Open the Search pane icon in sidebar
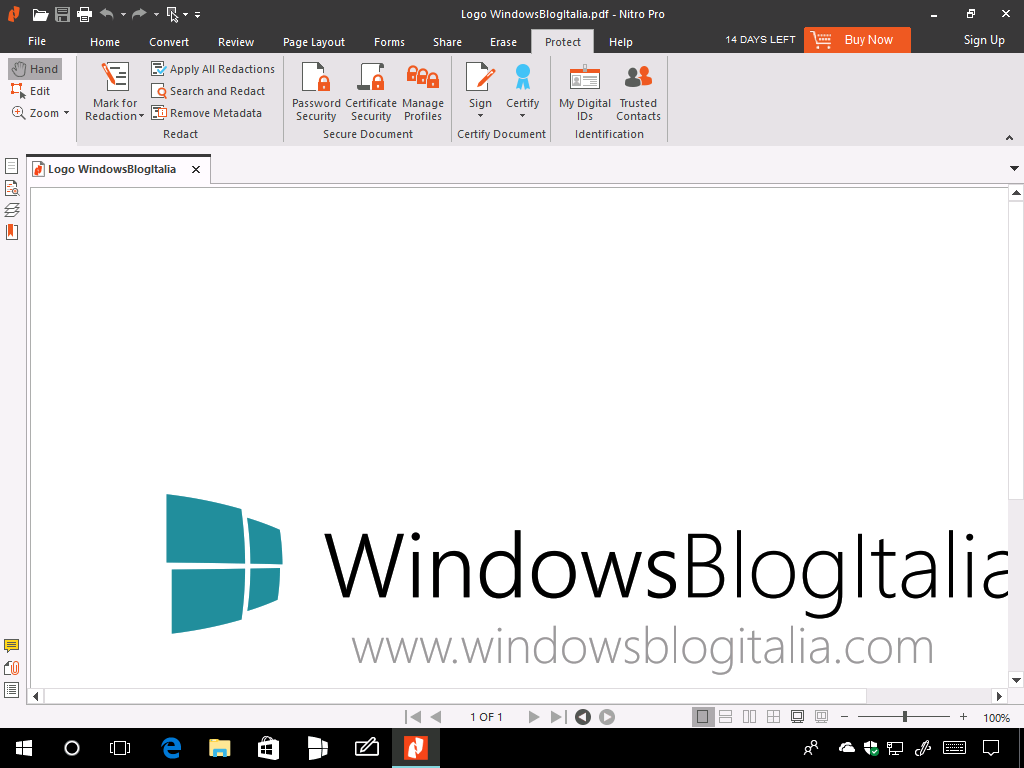The image size is (1024, 768). pyautogui.click(x=12, y=188)
